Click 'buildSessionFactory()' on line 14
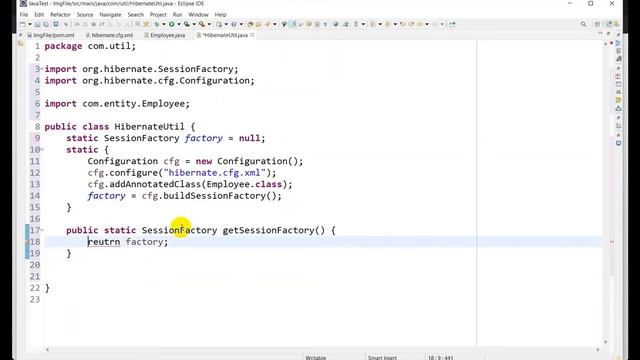 pos(220,196)
